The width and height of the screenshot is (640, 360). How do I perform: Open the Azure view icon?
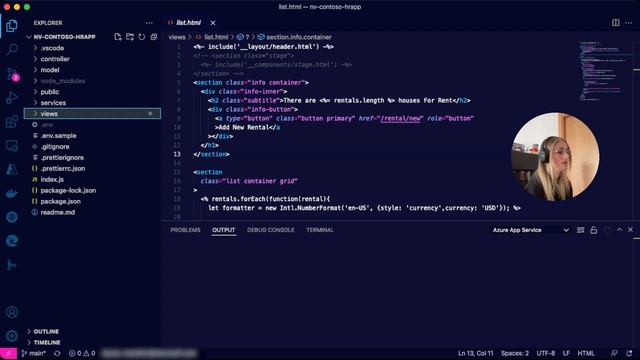12,169
